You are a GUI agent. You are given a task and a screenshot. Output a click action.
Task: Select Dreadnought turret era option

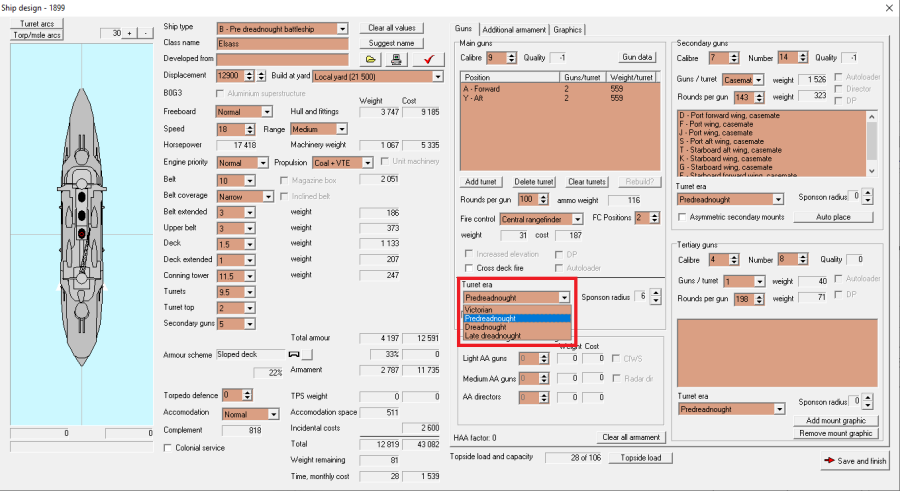tap(517, 327)
